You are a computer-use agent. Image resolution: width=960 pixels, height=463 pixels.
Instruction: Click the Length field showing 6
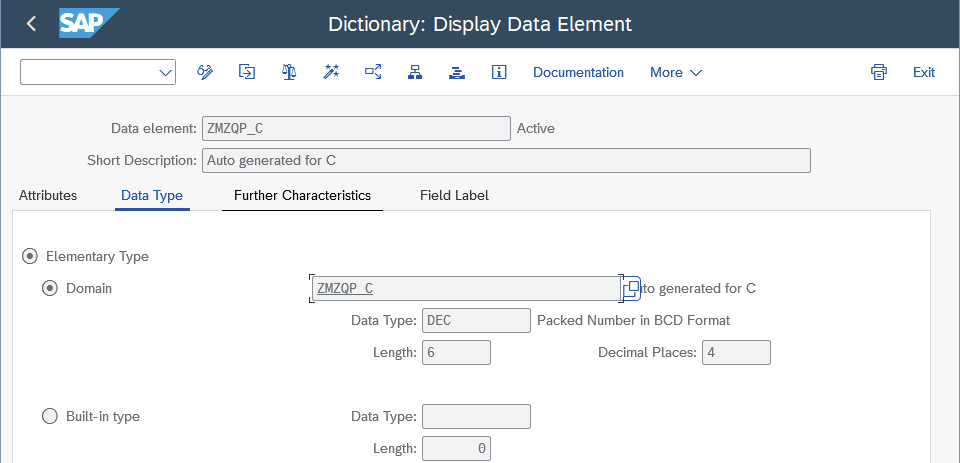[x=456, y=353]
